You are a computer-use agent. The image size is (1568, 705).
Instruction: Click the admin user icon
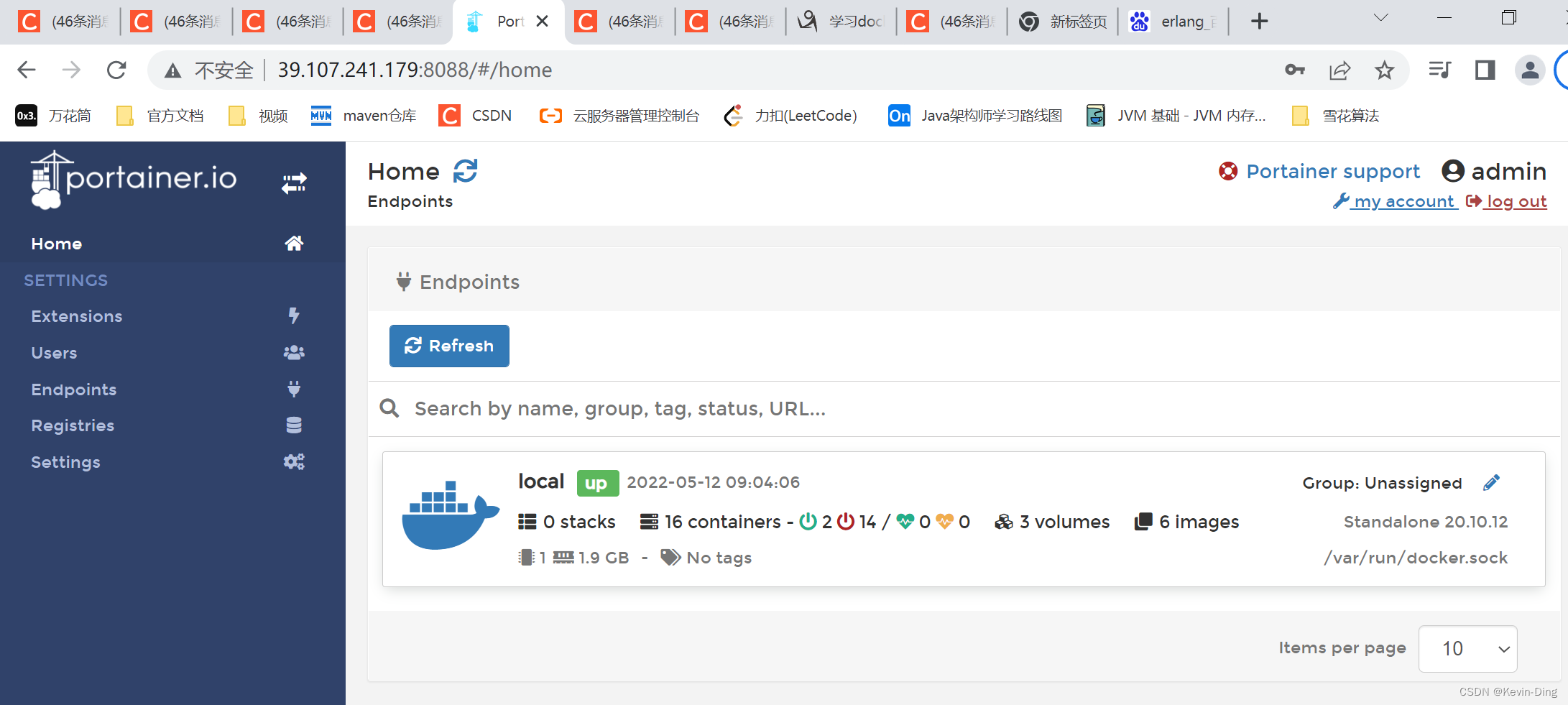point(1453,171)
